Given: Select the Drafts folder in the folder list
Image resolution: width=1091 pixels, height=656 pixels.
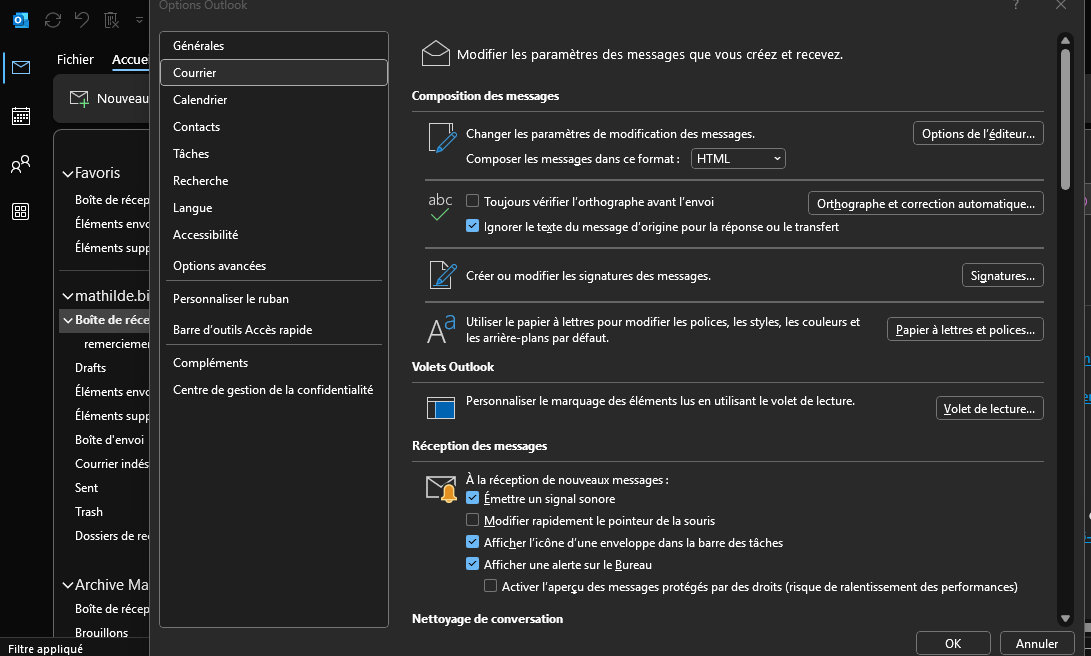Looking at the screenshot, I should (90, 368).
